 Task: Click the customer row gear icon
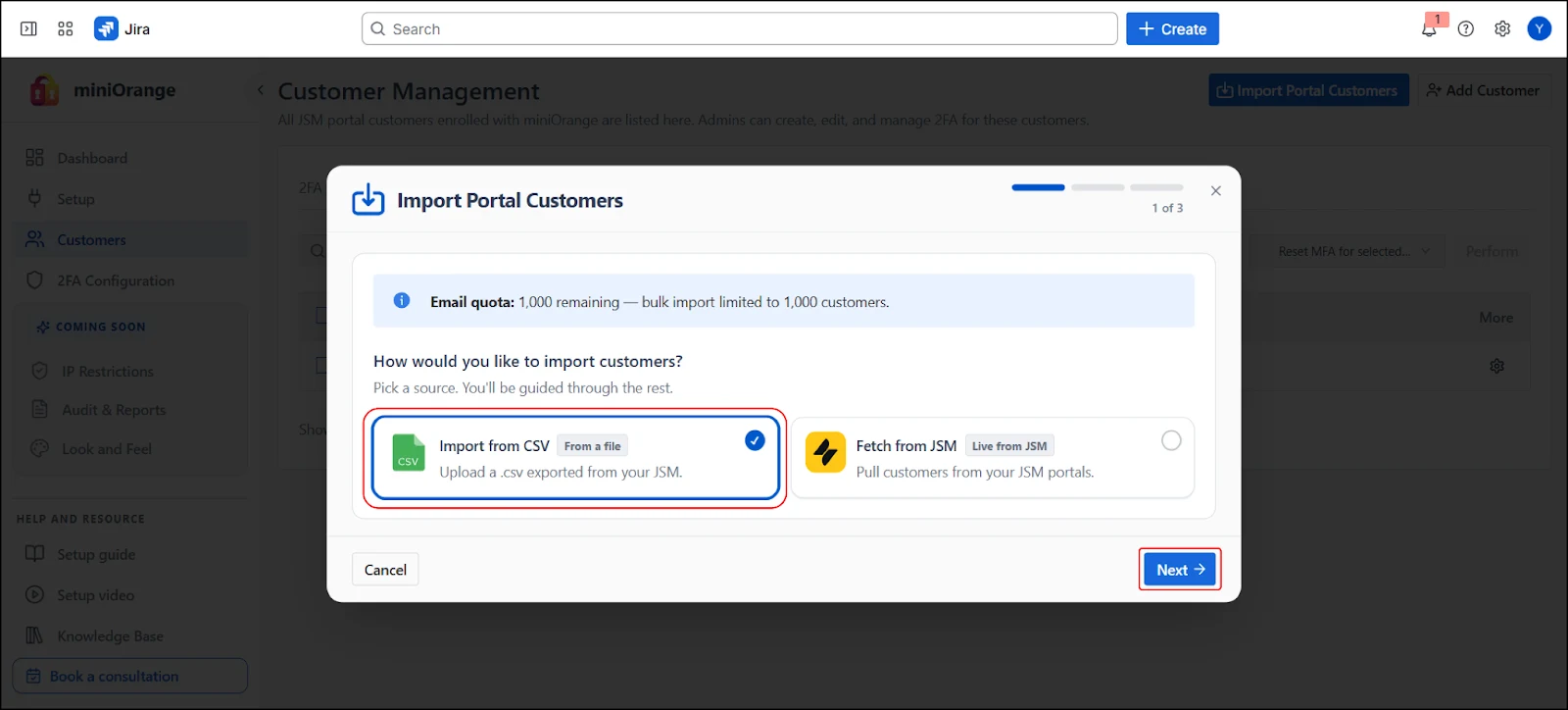tap(1496, 366)
